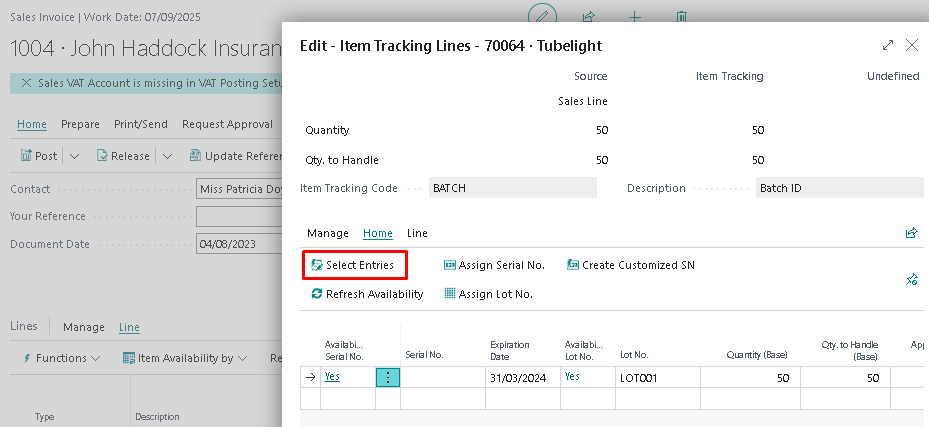Dismiss the Sales VAT Account warning

26,83
